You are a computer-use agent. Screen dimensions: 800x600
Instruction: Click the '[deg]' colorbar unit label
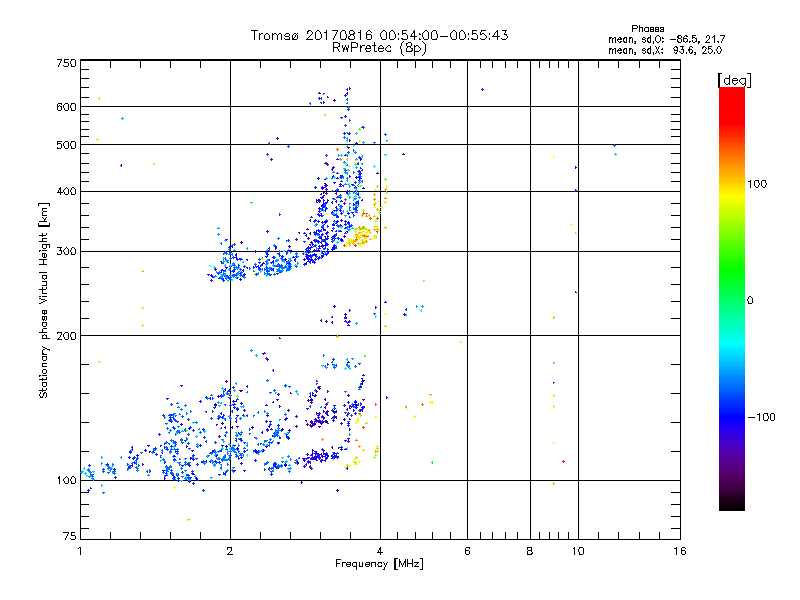[x=734, y=80]
